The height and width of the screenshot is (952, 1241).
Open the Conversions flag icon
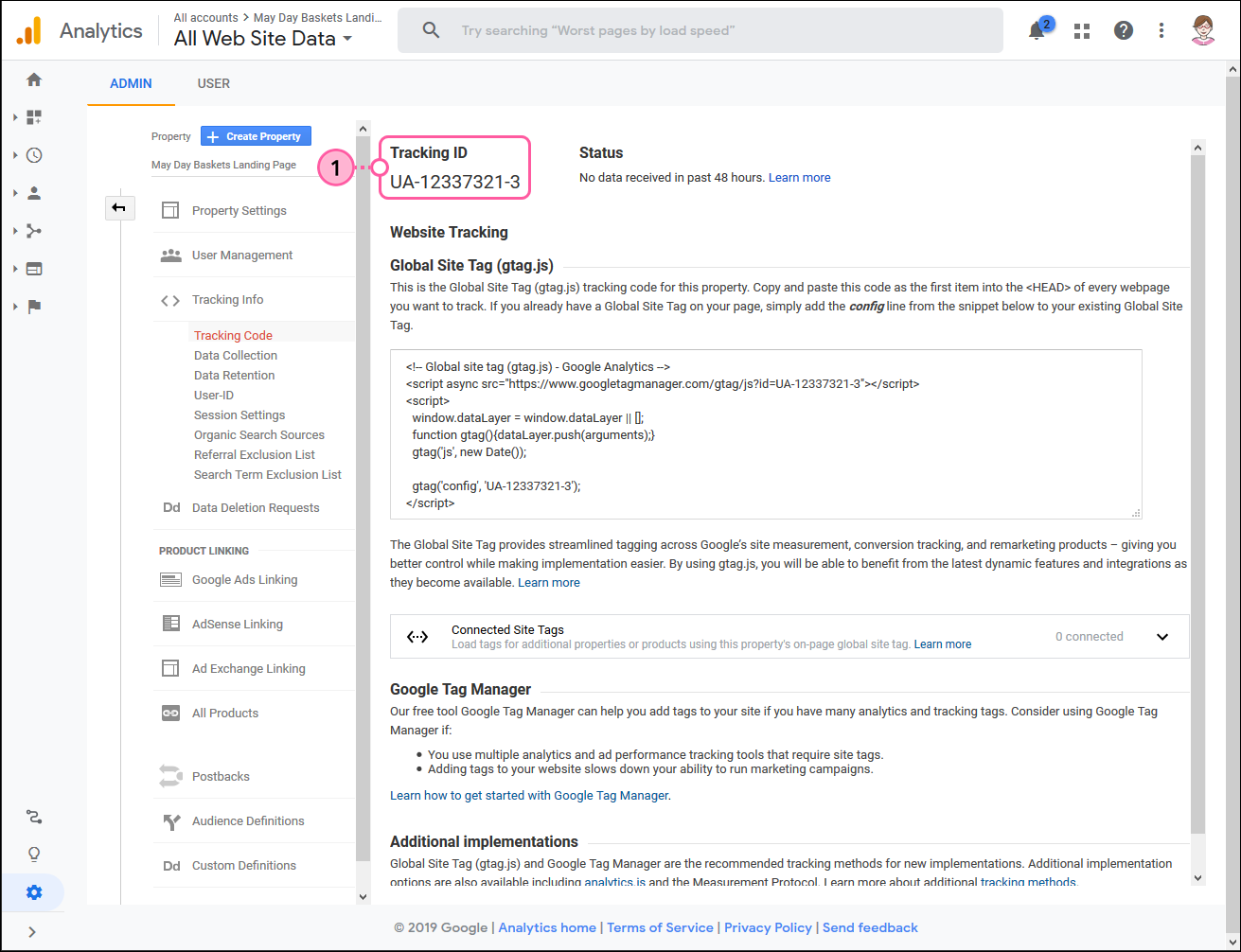click(x=34, y=307)
